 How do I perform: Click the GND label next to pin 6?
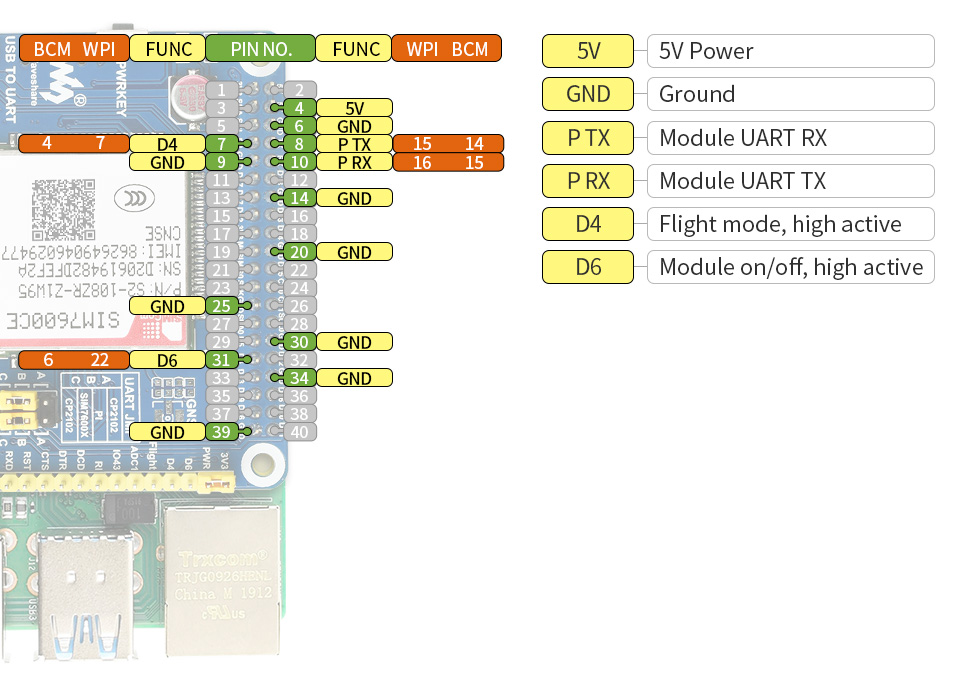point(354,126)
